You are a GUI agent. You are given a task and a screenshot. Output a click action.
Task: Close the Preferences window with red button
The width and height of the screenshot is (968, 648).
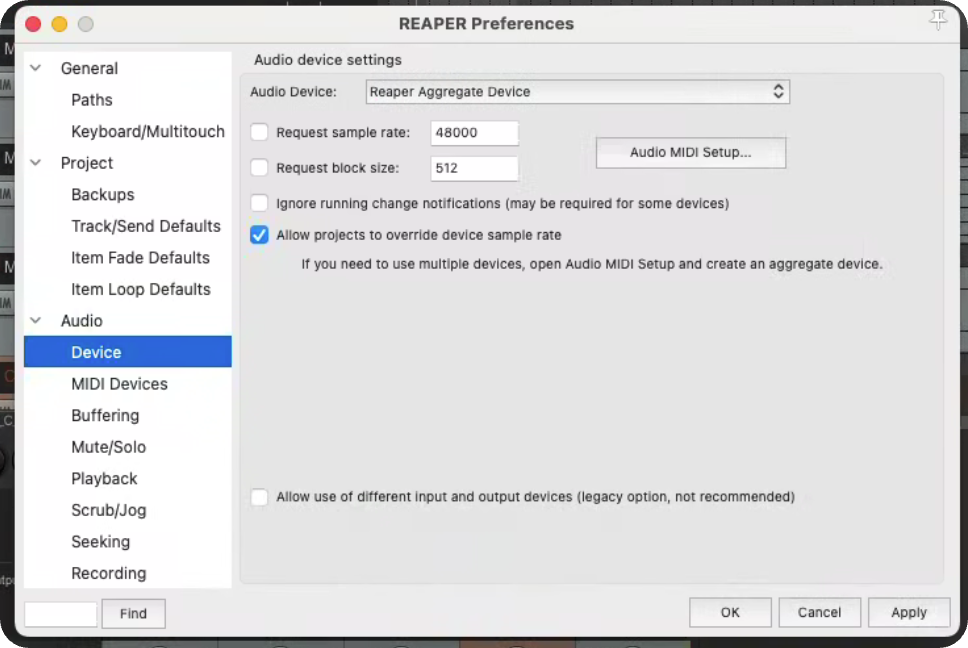click(33, 24)
